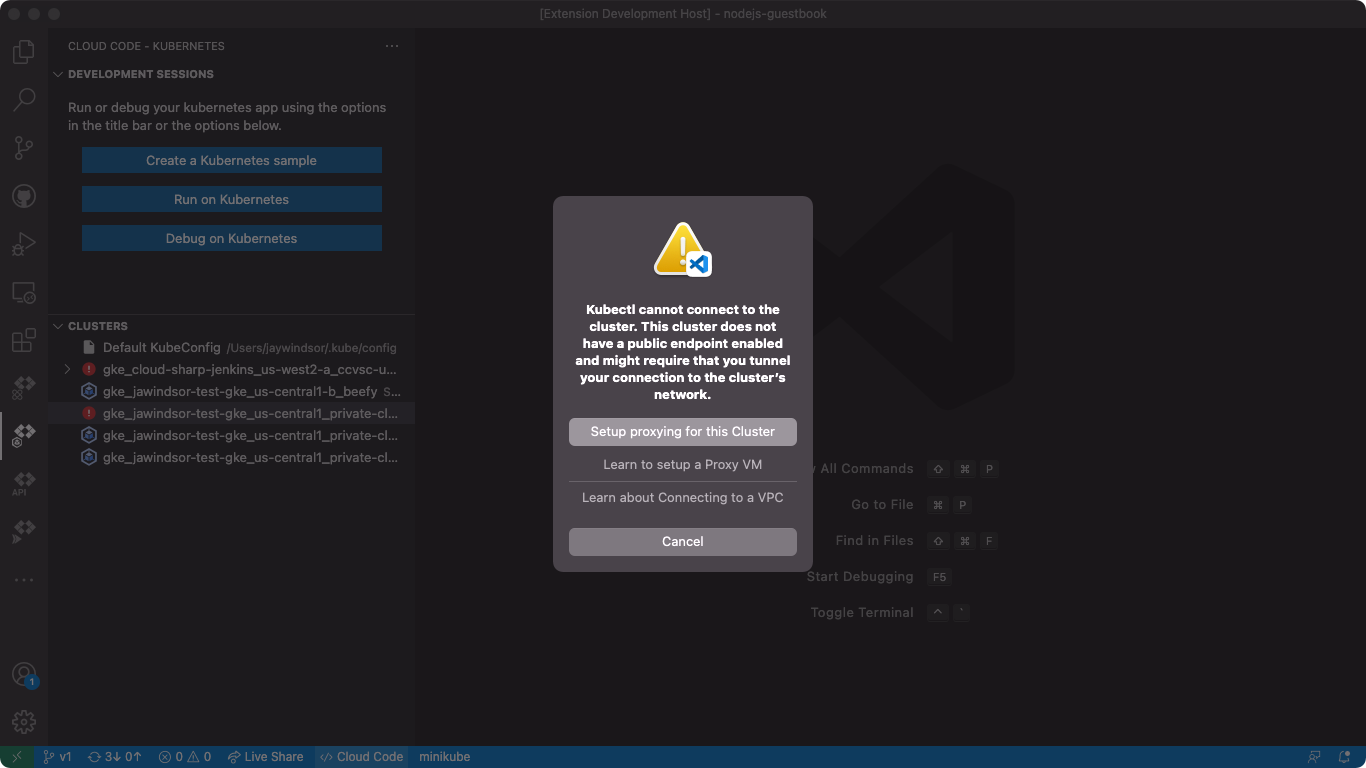Click the warning icon in the dialog

[x=682, y=249]
